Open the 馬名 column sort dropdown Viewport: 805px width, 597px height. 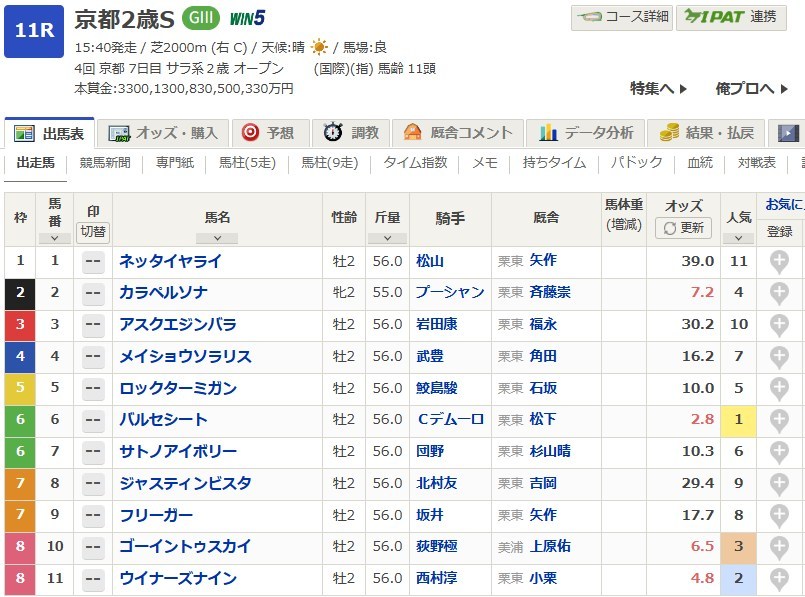[217, 238]
